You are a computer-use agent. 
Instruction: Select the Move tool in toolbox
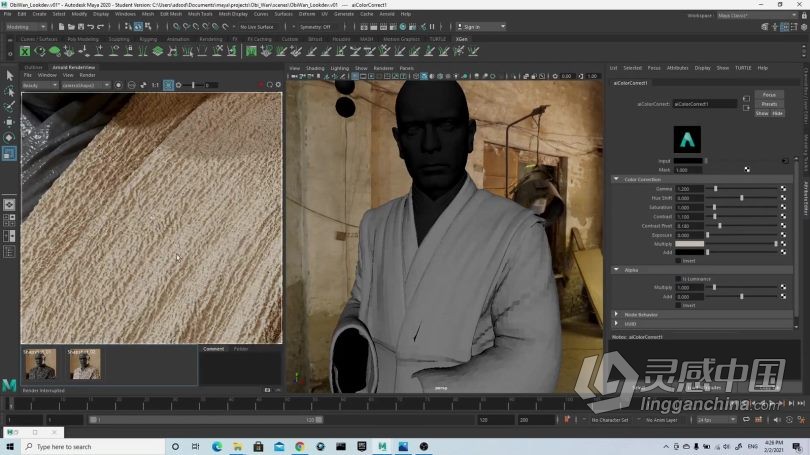pos(9,122)
